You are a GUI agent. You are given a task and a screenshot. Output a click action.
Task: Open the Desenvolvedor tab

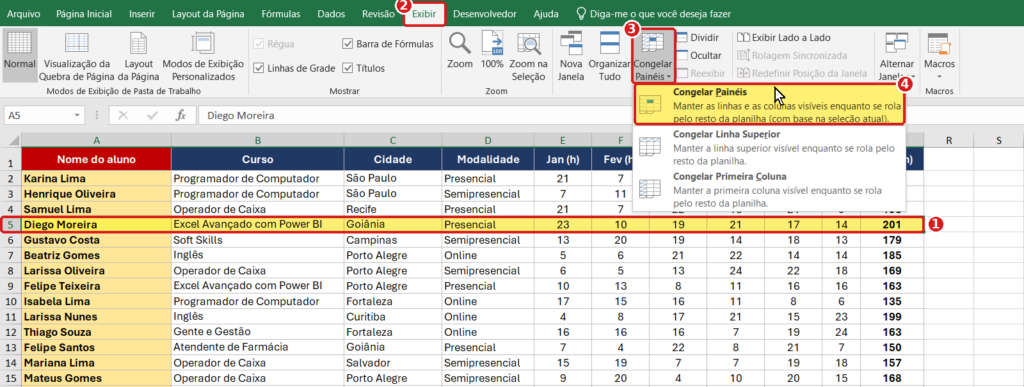pos(485,13)
